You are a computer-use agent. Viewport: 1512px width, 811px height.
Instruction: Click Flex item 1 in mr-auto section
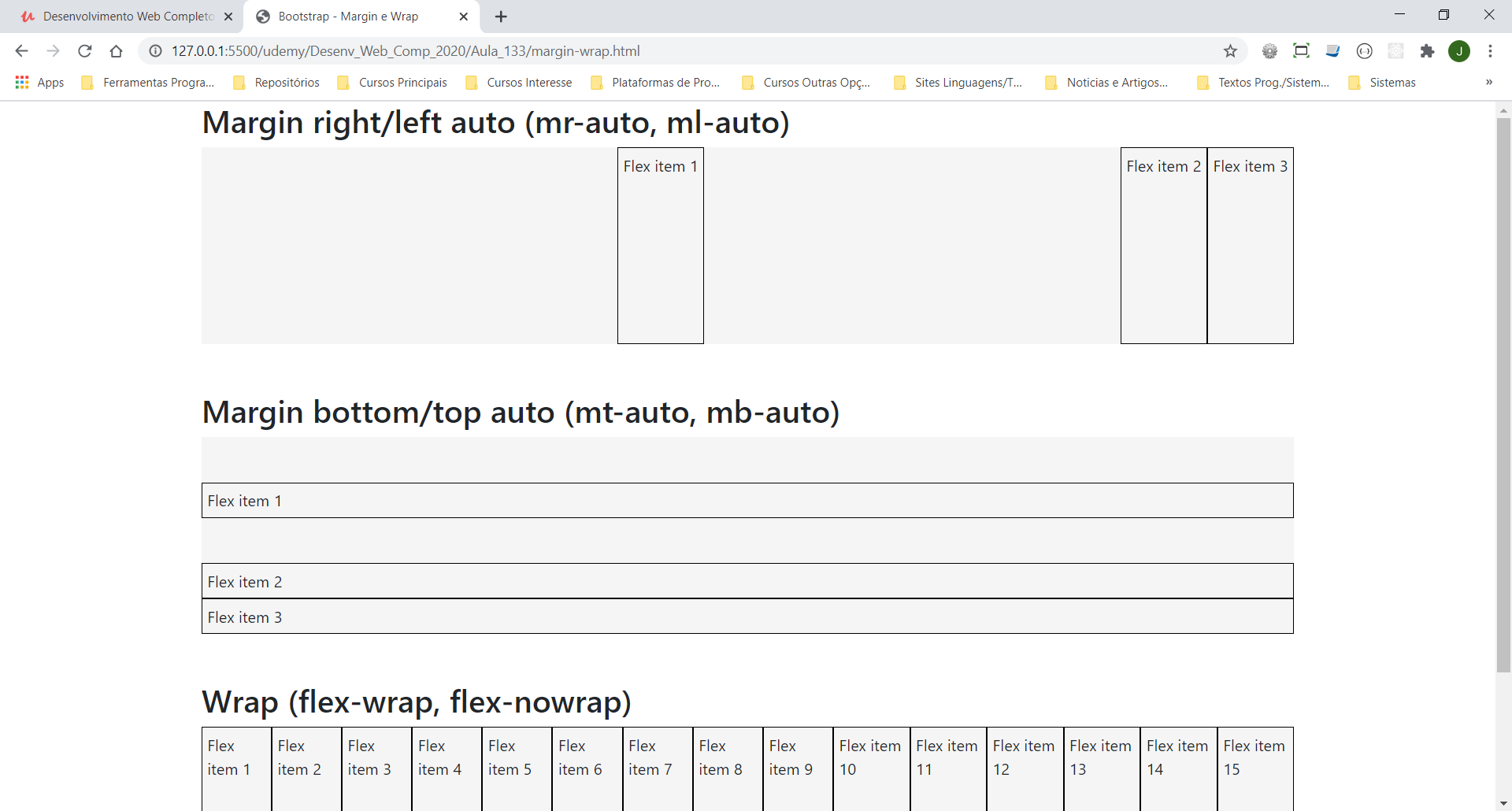661,246
